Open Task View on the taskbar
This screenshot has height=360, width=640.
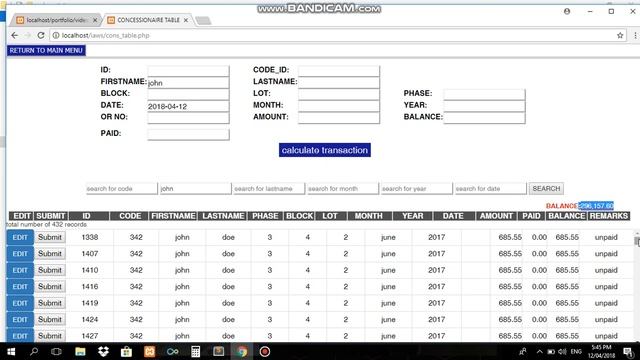click(56, 351)
